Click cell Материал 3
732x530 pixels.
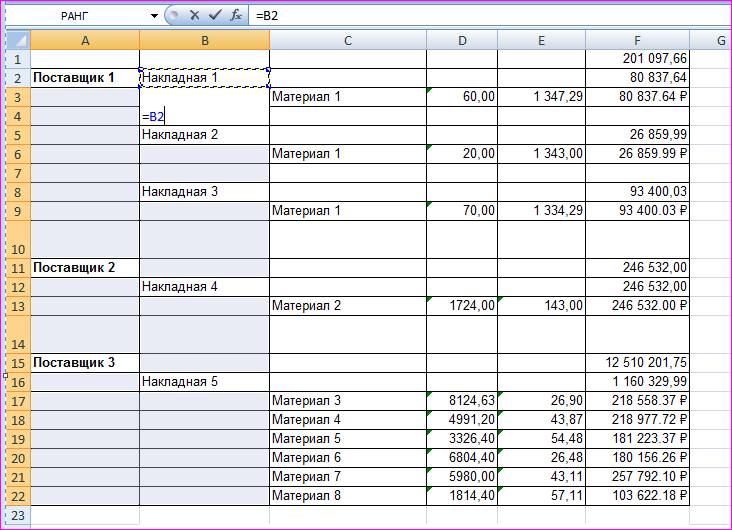[348, 401]
